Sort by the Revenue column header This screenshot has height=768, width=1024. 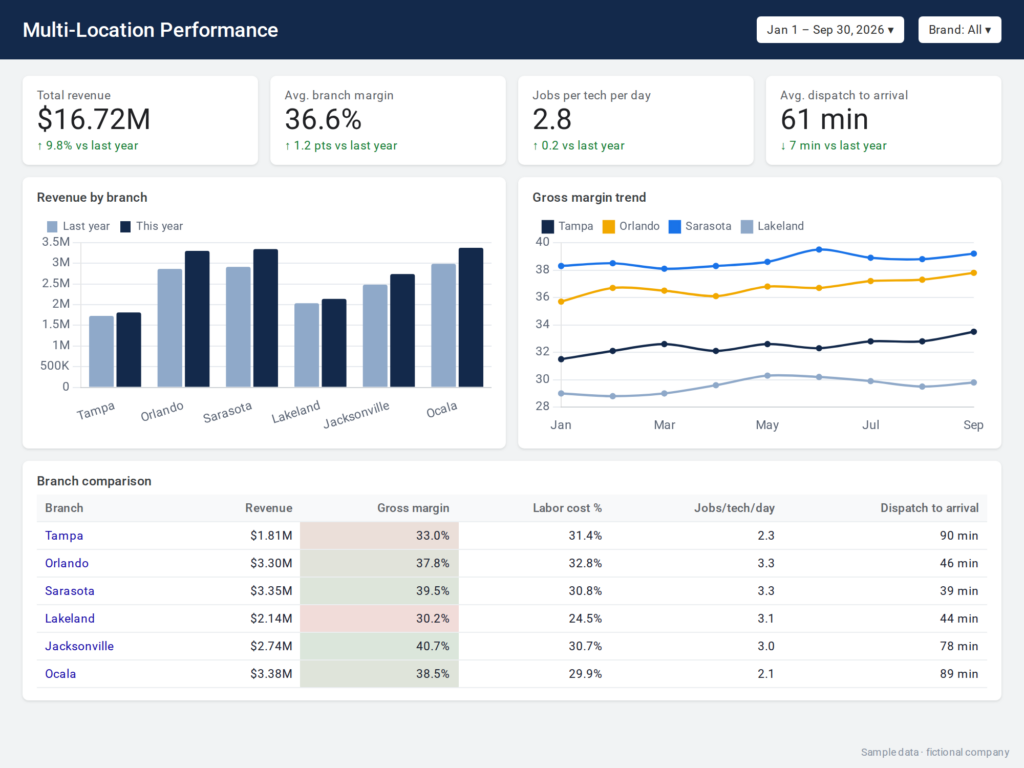[268, 508]
